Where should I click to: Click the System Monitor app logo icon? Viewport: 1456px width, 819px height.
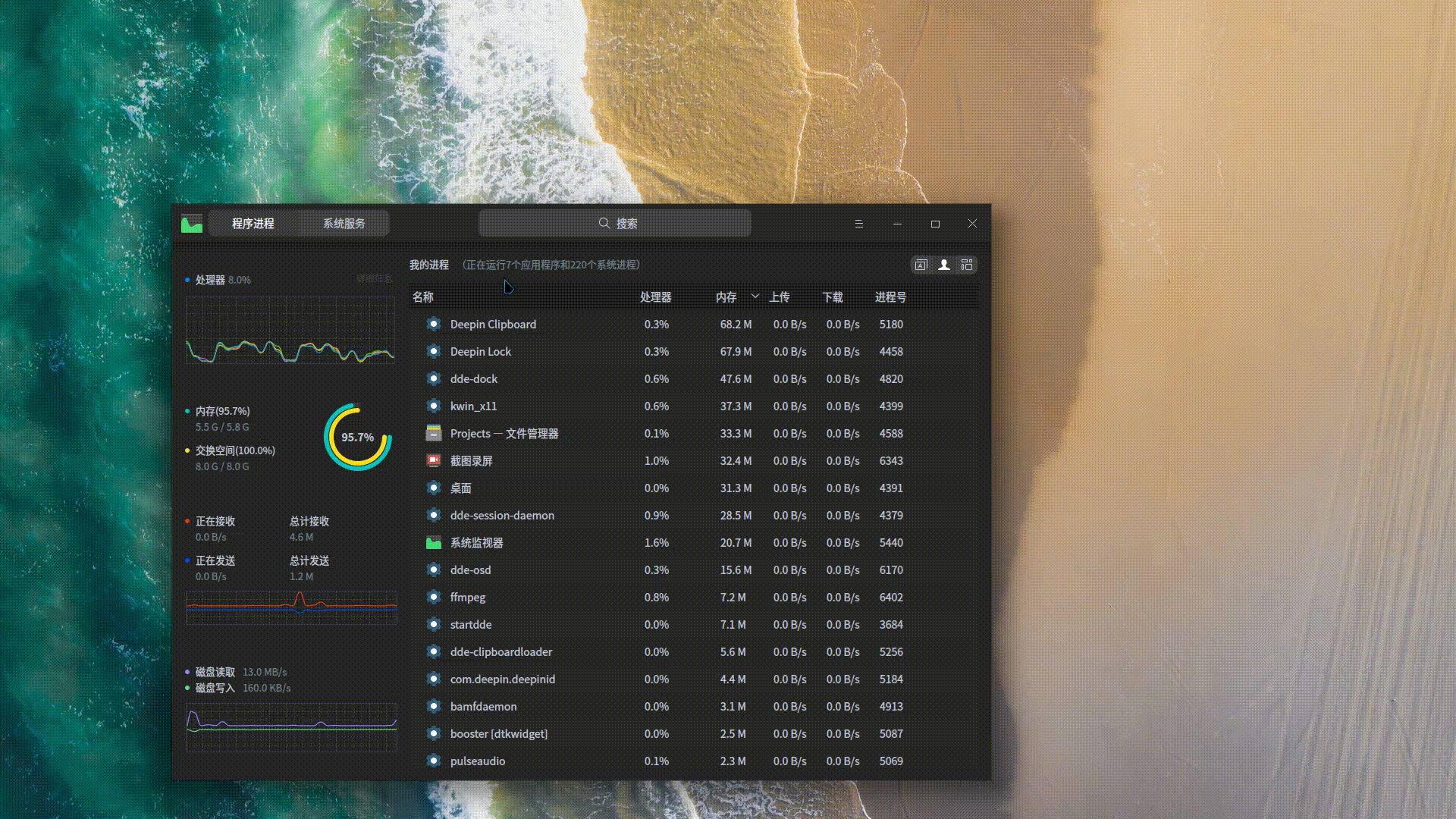point(192,224)
